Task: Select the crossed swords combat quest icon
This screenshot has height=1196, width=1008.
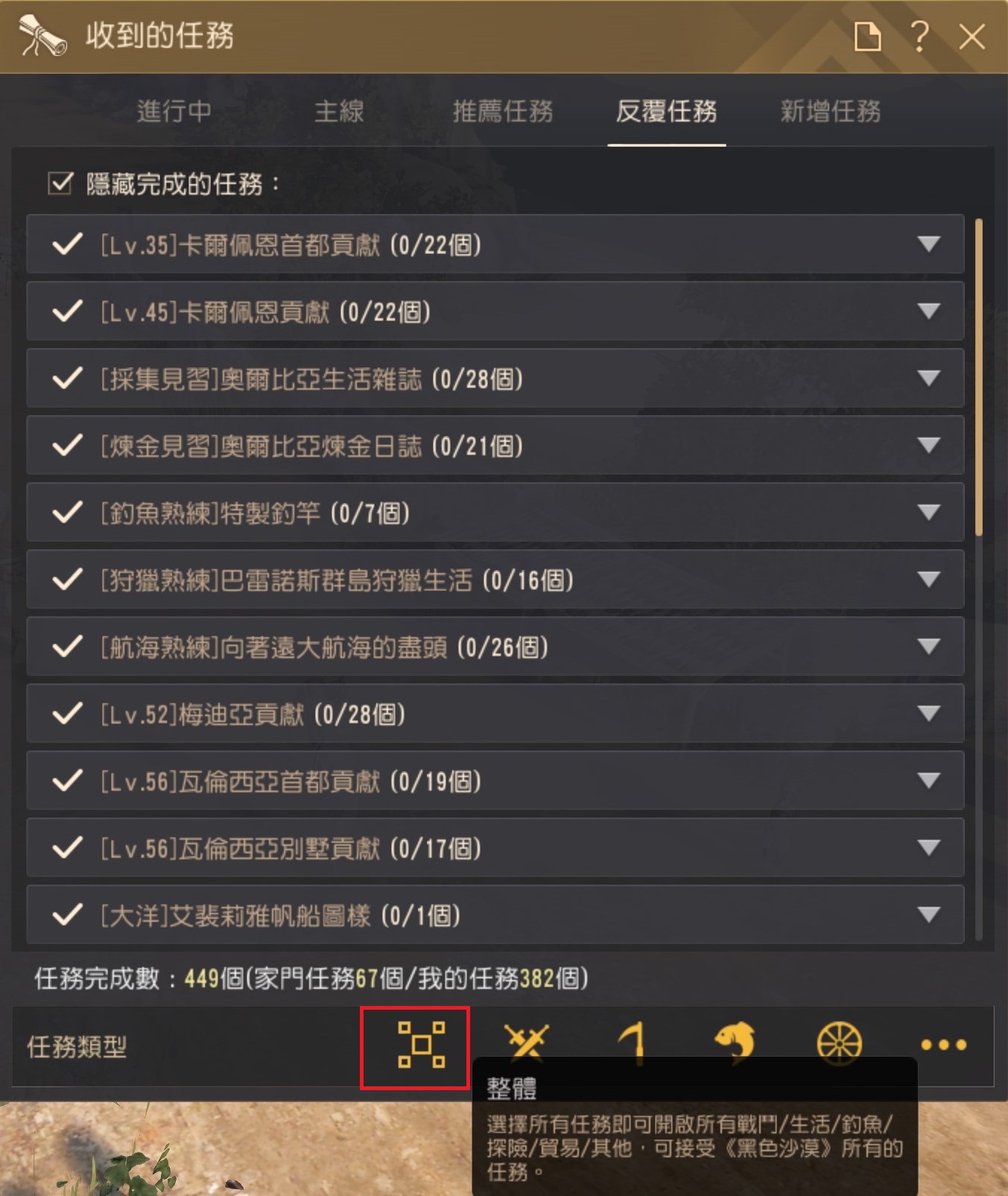Action: tap(526, 1042)
